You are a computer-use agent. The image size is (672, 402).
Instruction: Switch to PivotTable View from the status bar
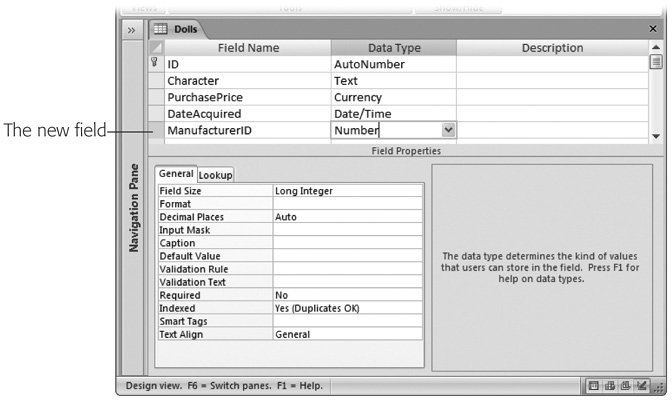pyautogui.click(x=609, y=386)
